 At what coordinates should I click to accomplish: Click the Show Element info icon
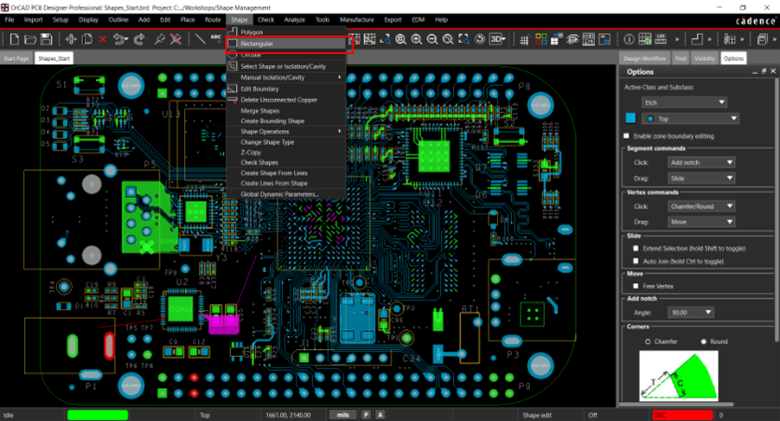629,39
